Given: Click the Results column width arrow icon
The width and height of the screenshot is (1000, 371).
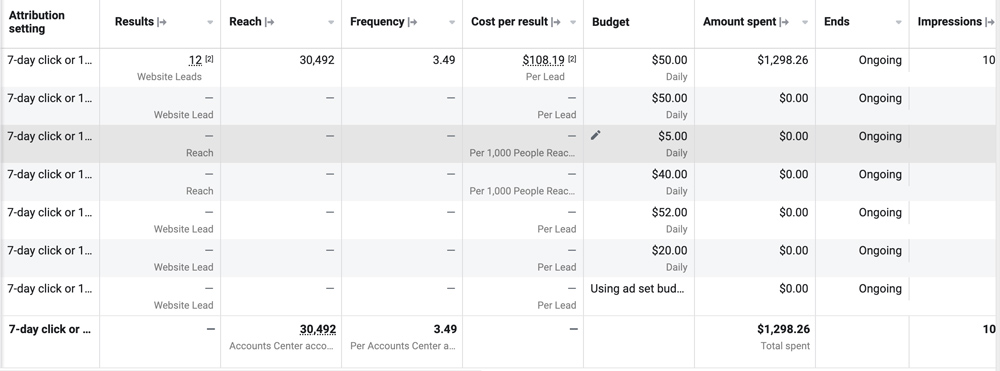Looking at the screenshot, I should tap(162, 22).
